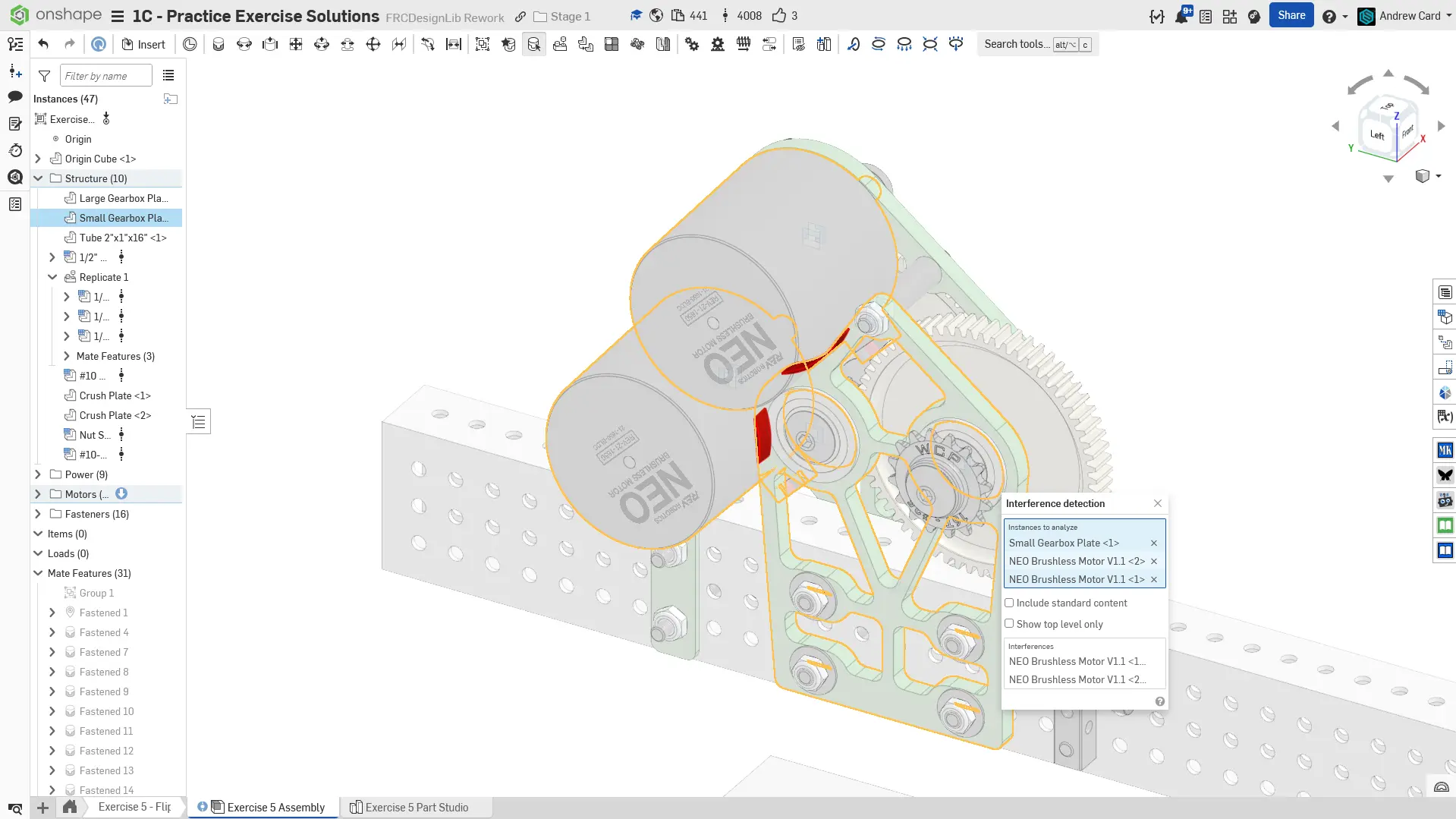The width and height of the screenshot is (1456, 819).
Task: Click the filter funnel icon in instance list
Action: click(45, 76)
